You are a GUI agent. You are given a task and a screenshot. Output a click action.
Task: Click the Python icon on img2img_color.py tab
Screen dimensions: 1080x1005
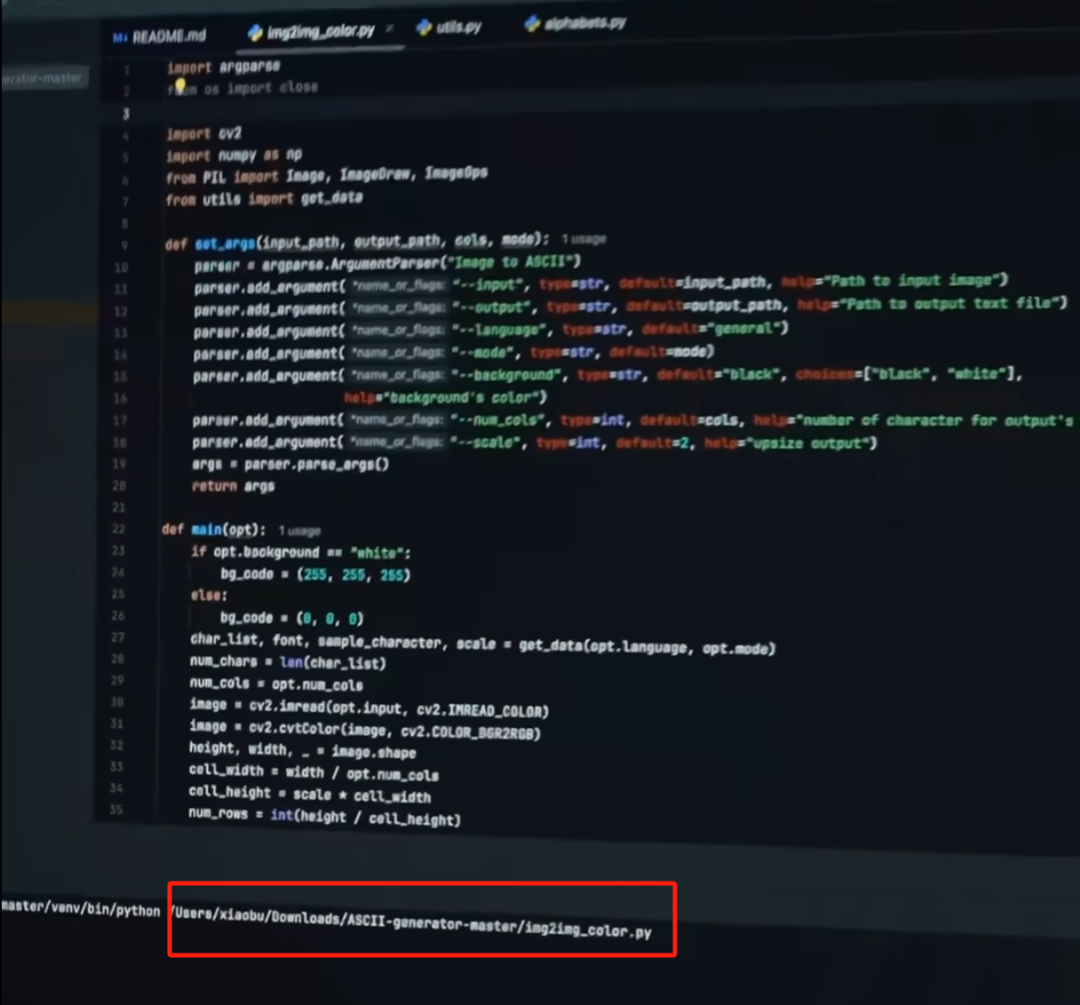(255, 33)
